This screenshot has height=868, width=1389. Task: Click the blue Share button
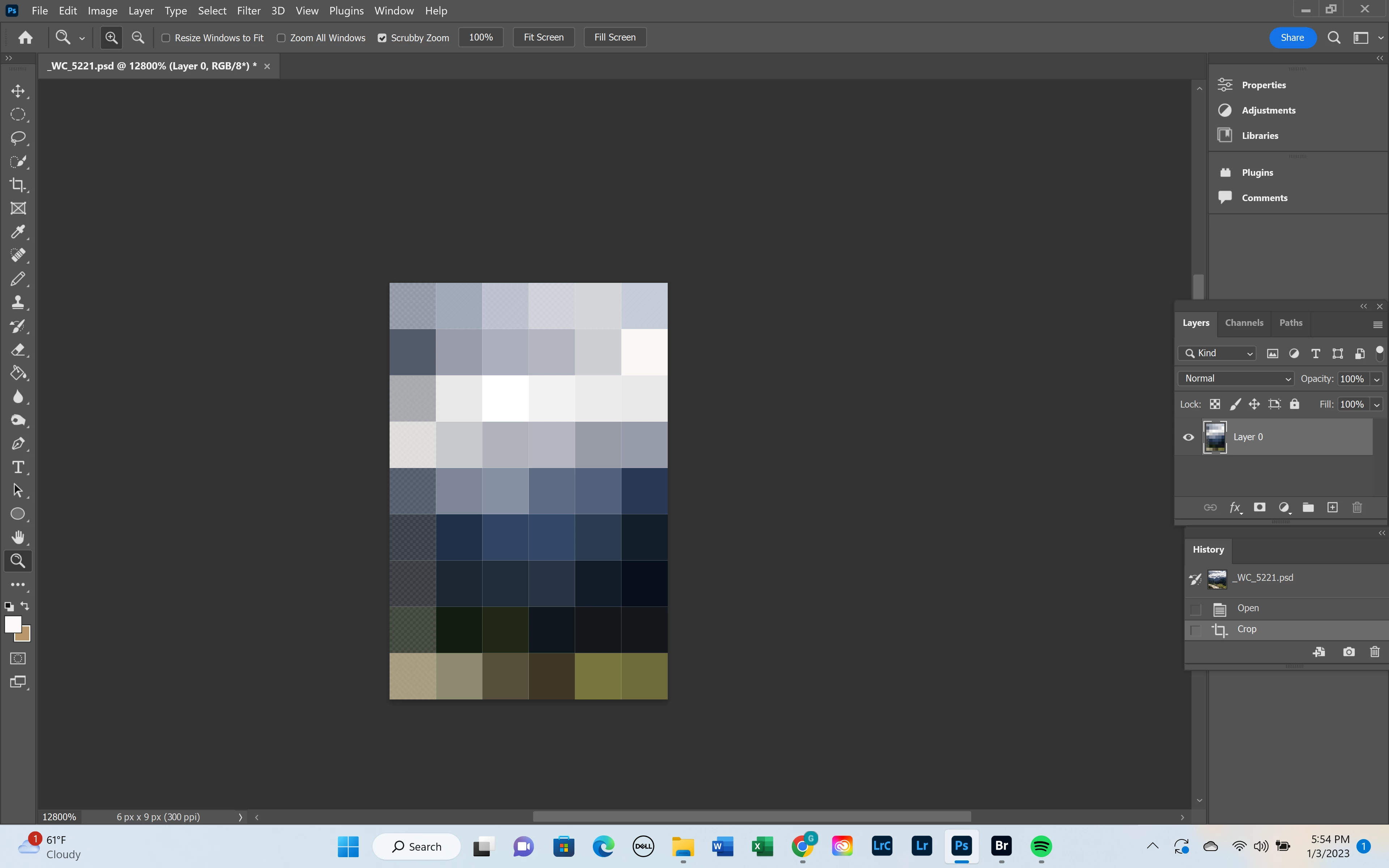point(1292,37)
